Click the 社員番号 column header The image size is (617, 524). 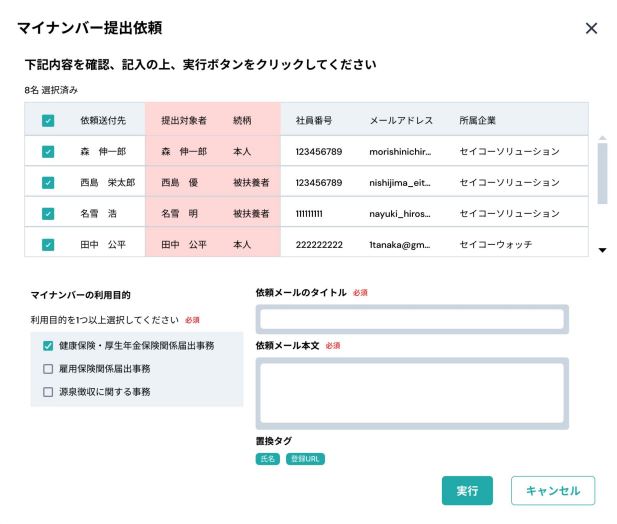(314, 120)
